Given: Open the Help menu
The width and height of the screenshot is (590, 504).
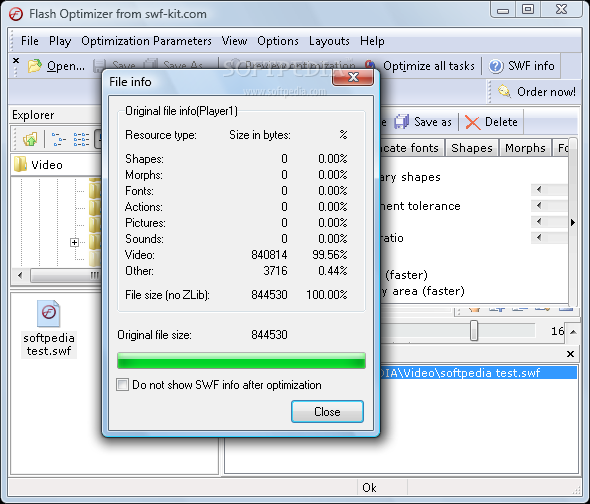Looking at the screenshot, I should (x=372, y=41).
